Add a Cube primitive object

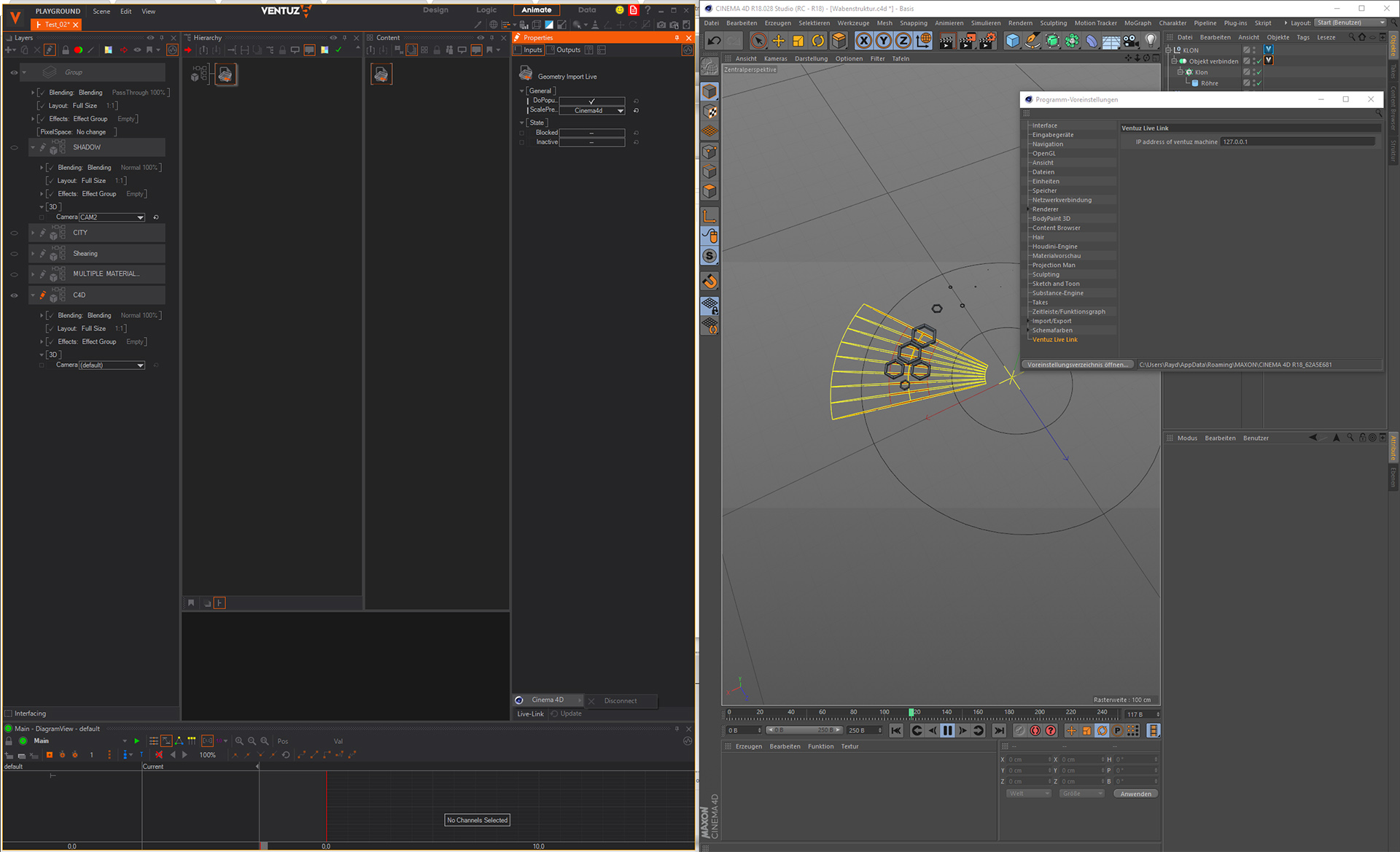1012,41
